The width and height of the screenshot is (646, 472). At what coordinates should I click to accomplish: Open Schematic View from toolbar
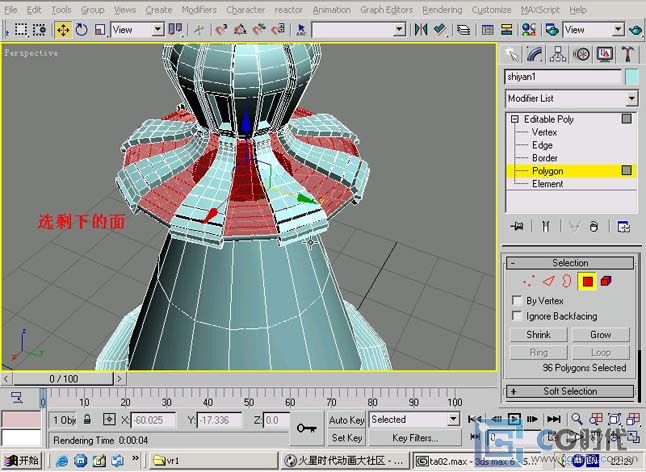(x=506, y=30)
